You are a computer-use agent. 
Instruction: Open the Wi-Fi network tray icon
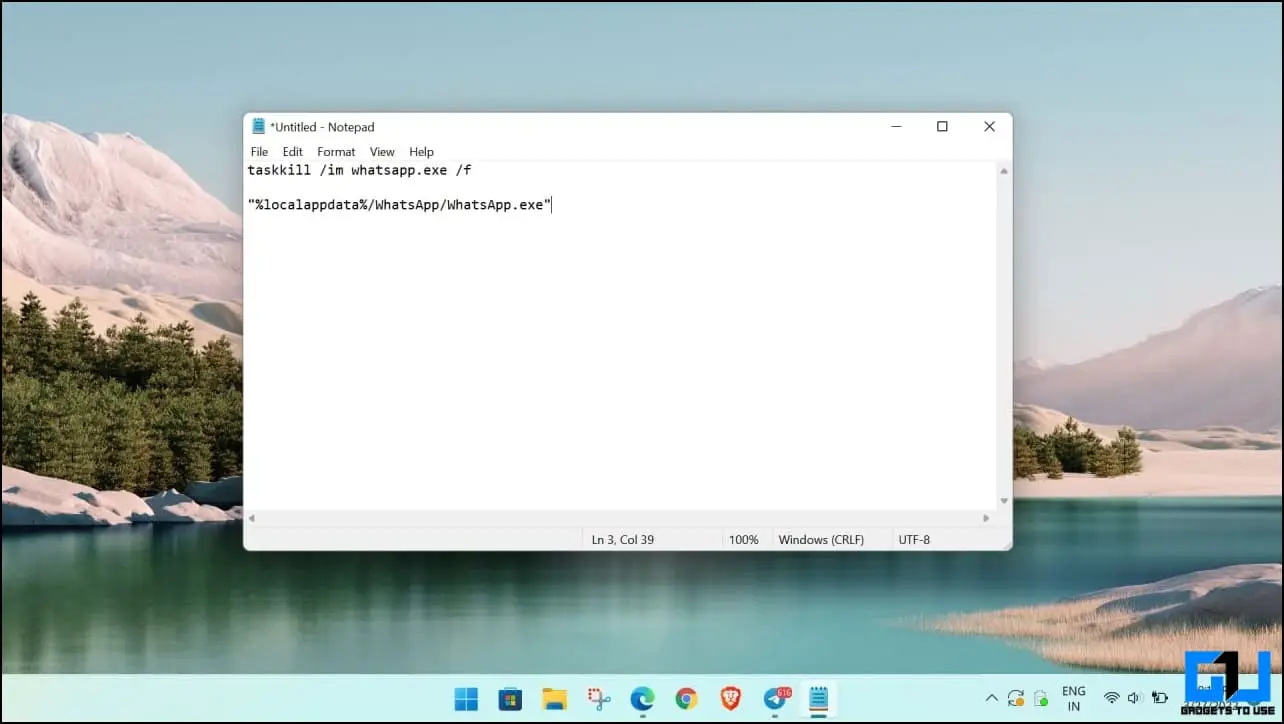coord(1111,698)
